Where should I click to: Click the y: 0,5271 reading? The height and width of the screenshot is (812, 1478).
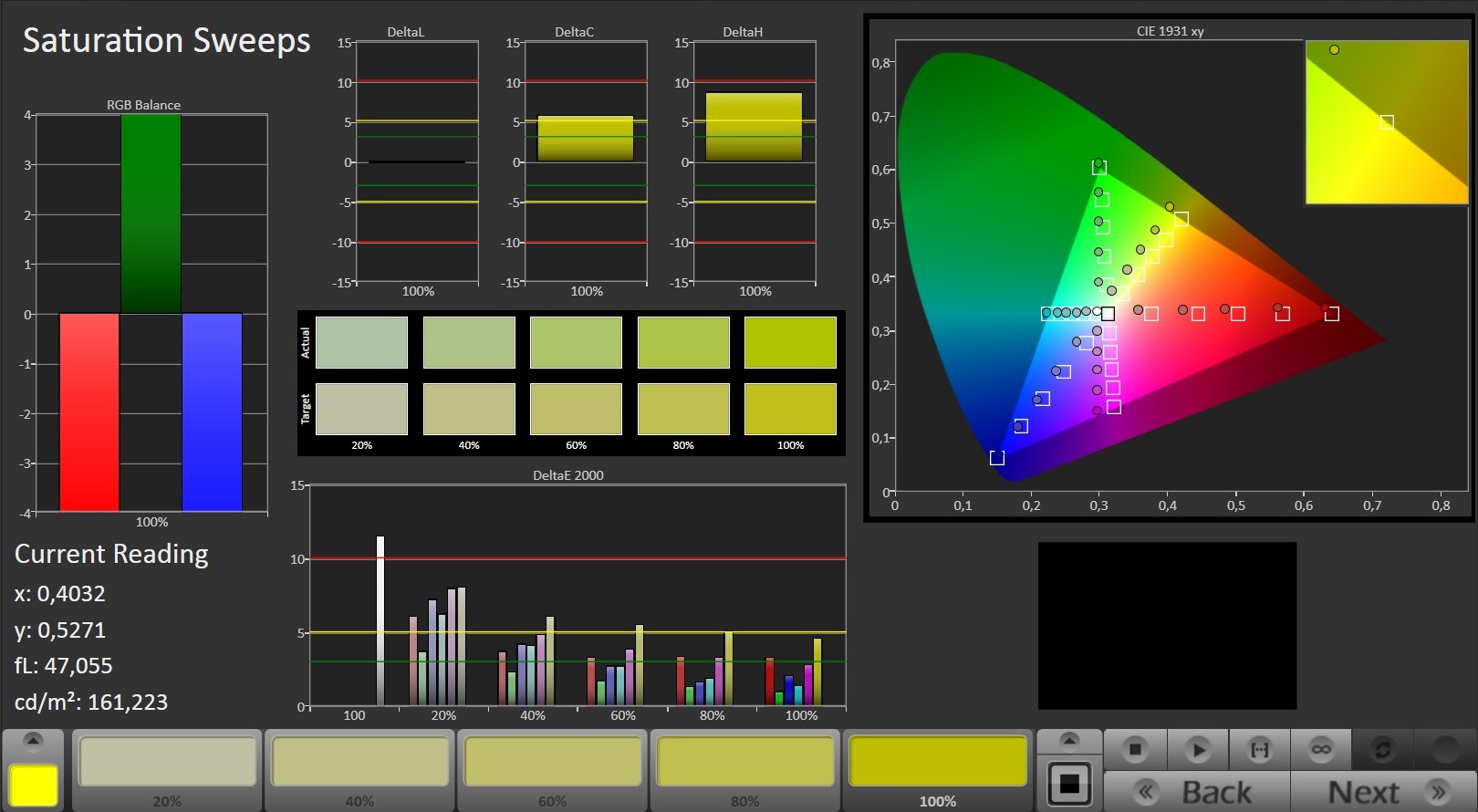tap(60, 630)
